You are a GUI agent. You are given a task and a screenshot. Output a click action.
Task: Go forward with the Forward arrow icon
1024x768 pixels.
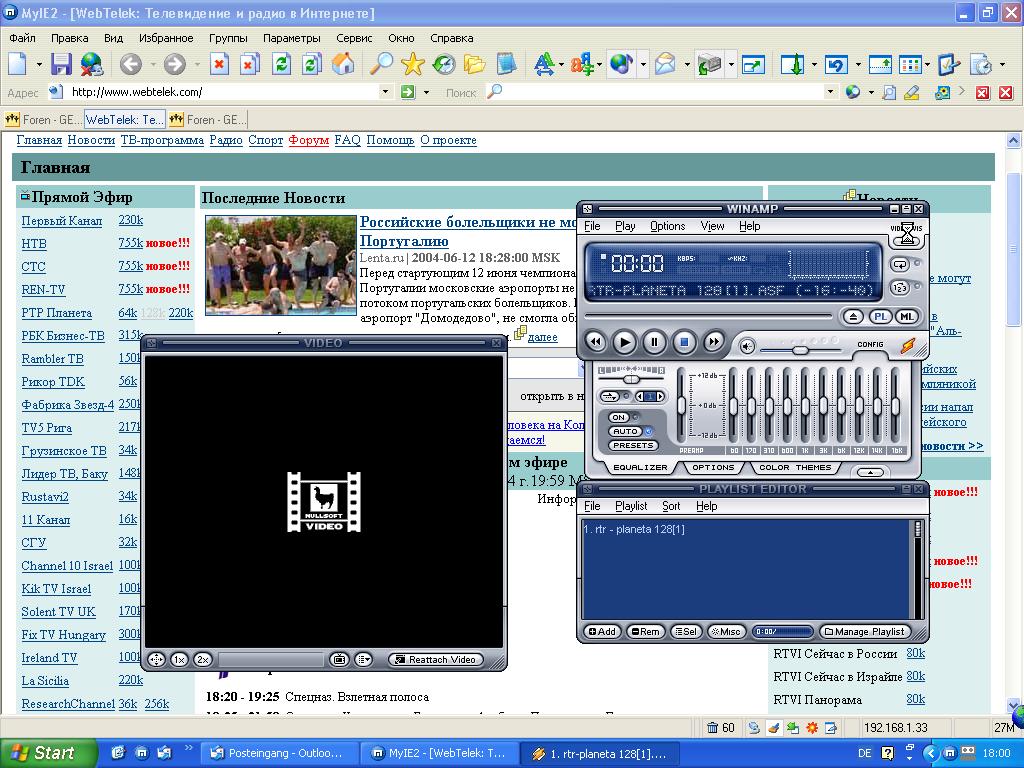coord(174,64)
